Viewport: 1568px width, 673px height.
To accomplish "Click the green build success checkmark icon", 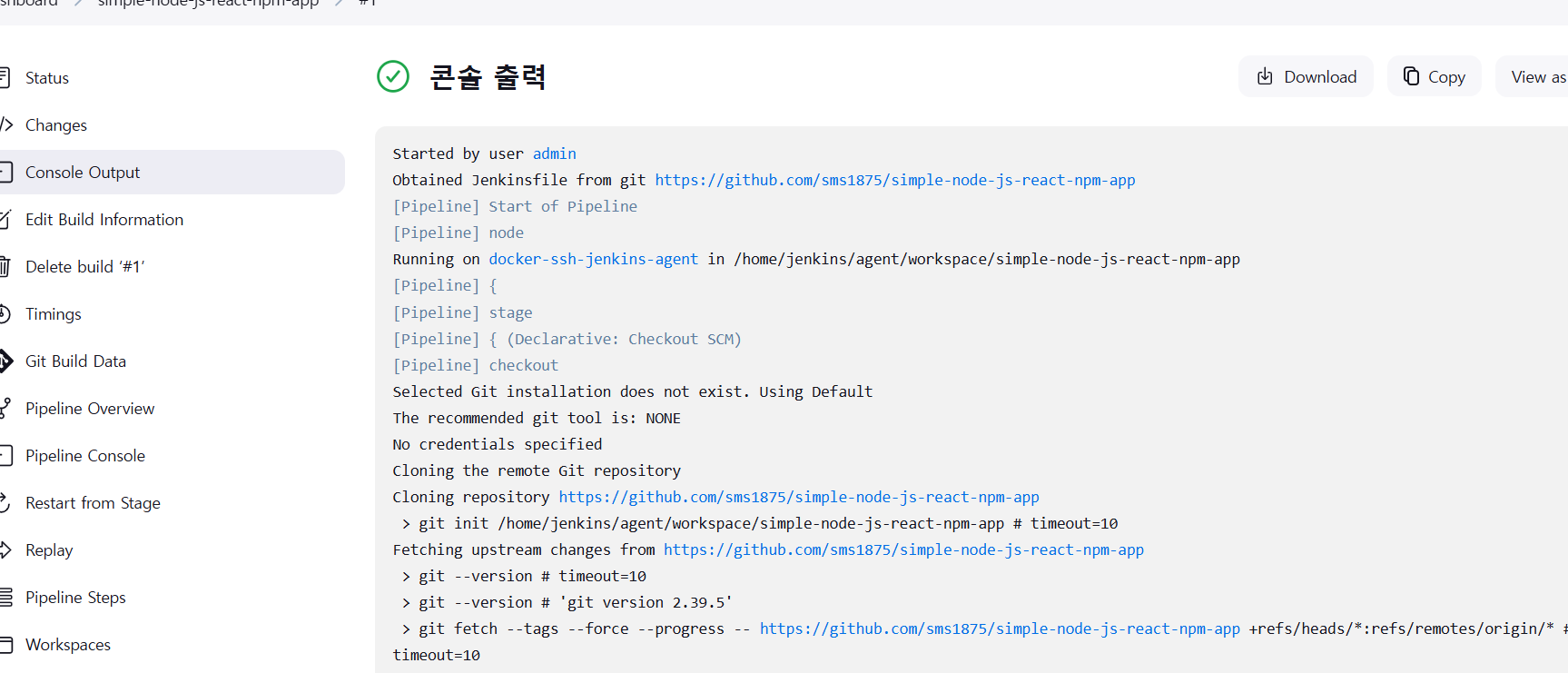I will pos(393,76).
